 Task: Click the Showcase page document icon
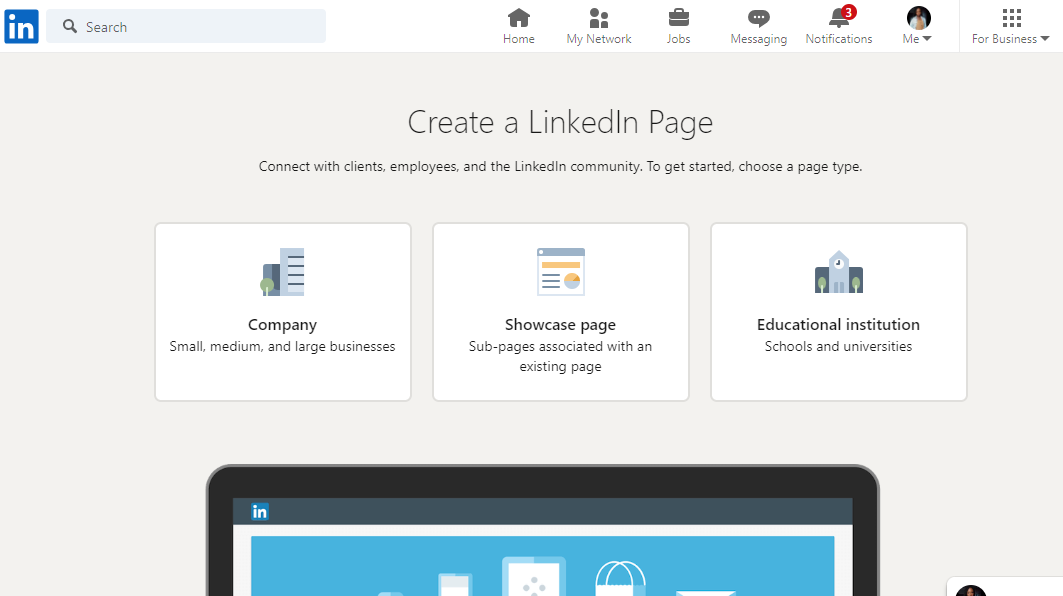(x=560, y=270)
